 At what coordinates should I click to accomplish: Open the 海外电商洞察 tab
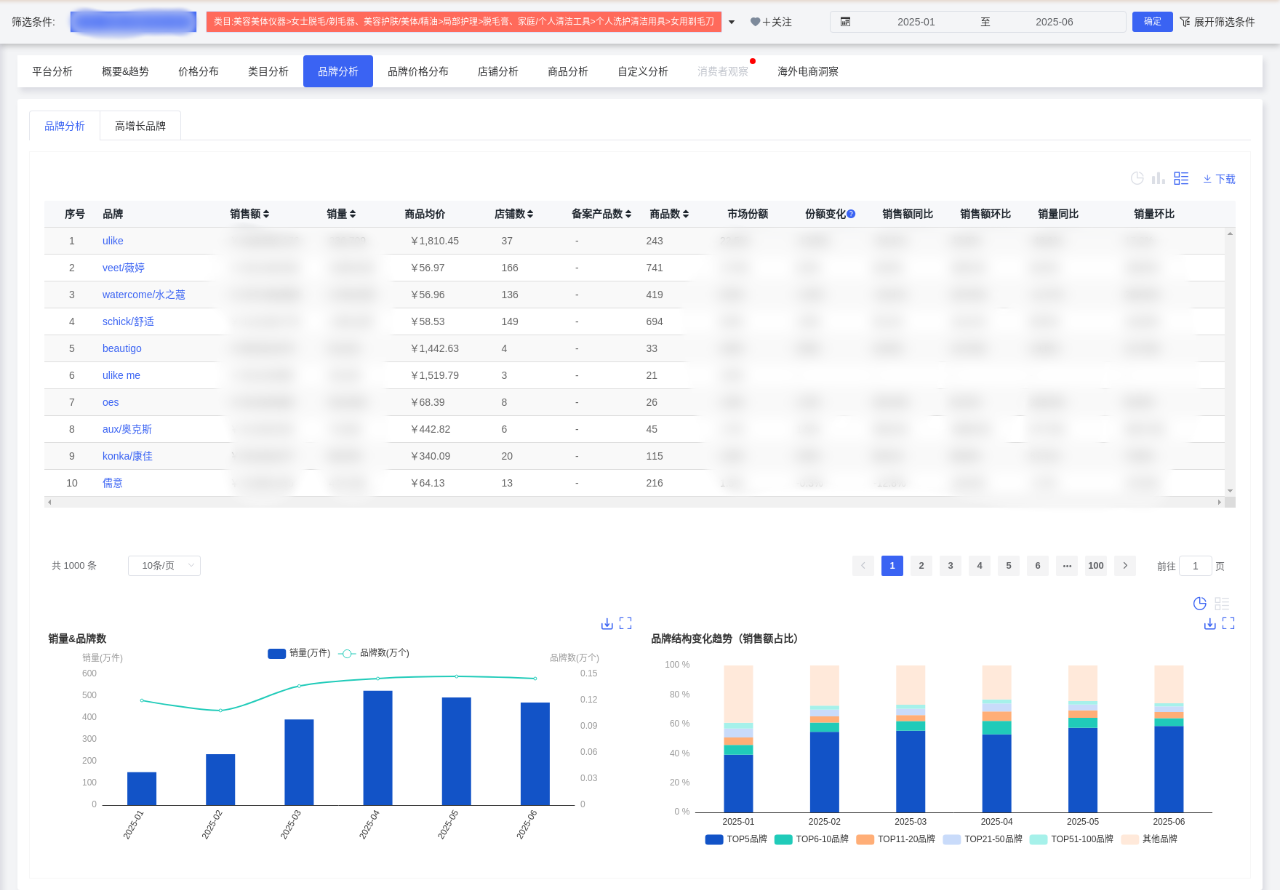click(x=808, y=71)
